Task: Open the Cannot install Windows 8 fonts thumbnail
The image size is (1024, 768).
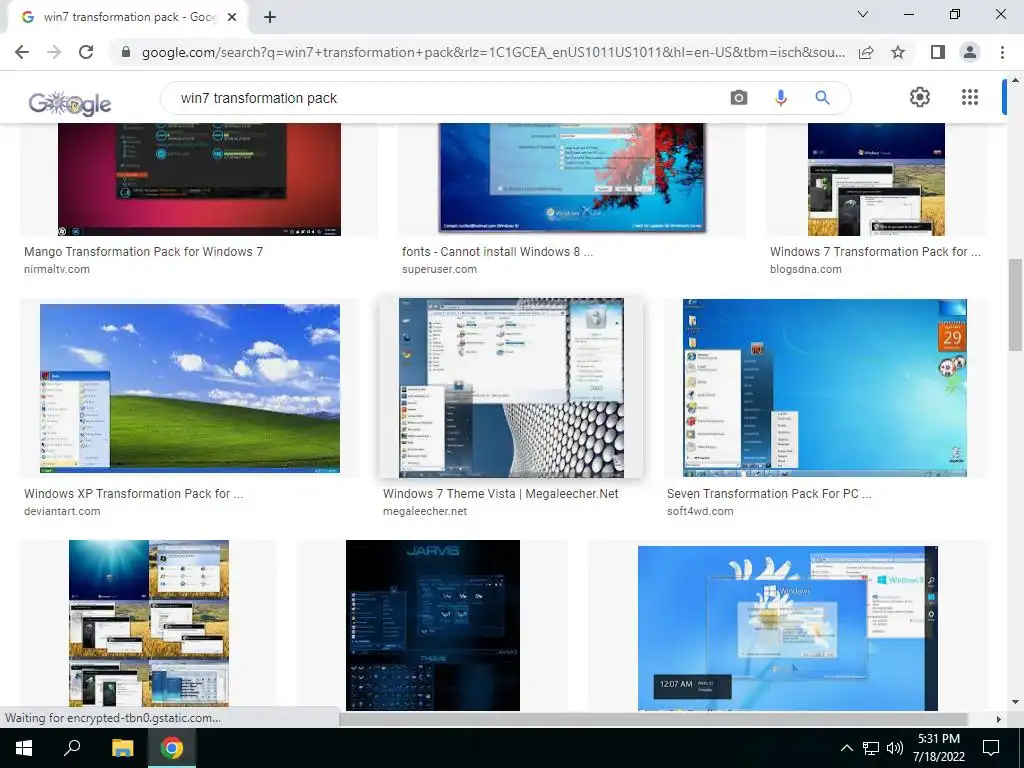Action: click(x=571, y=178)
